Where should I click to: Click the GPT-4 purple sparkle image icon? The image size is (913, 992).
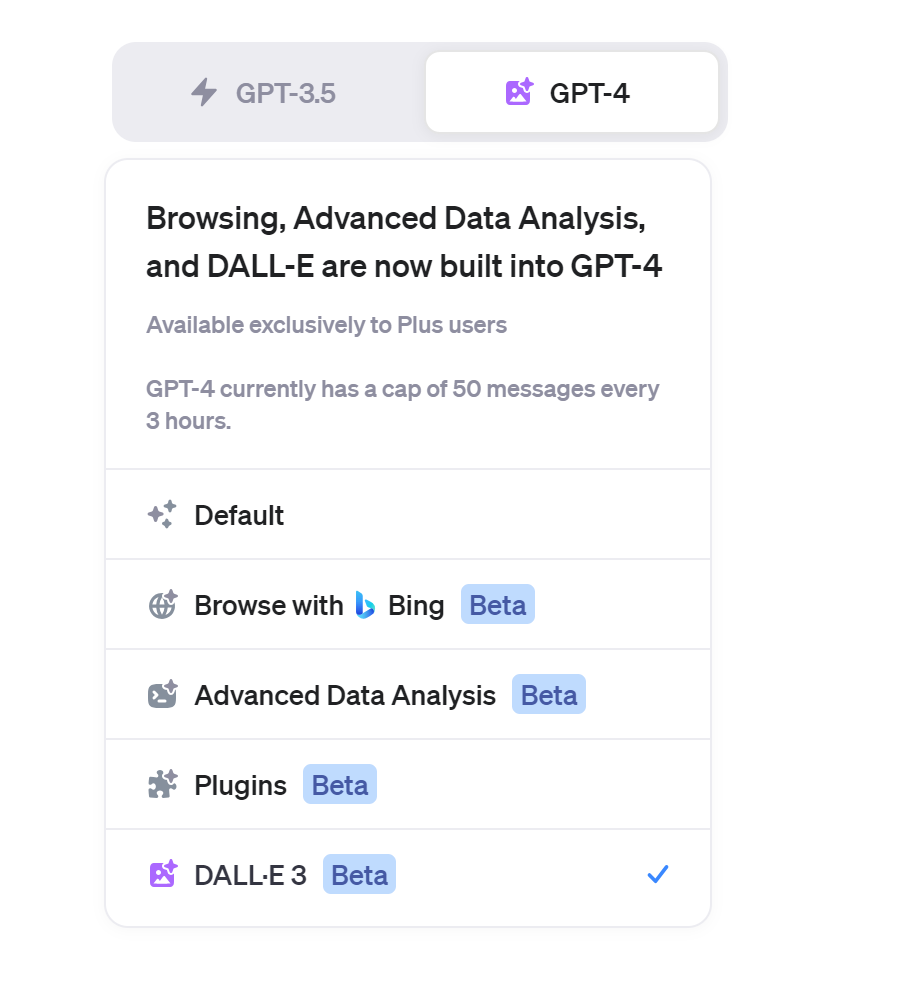(519, 93)
